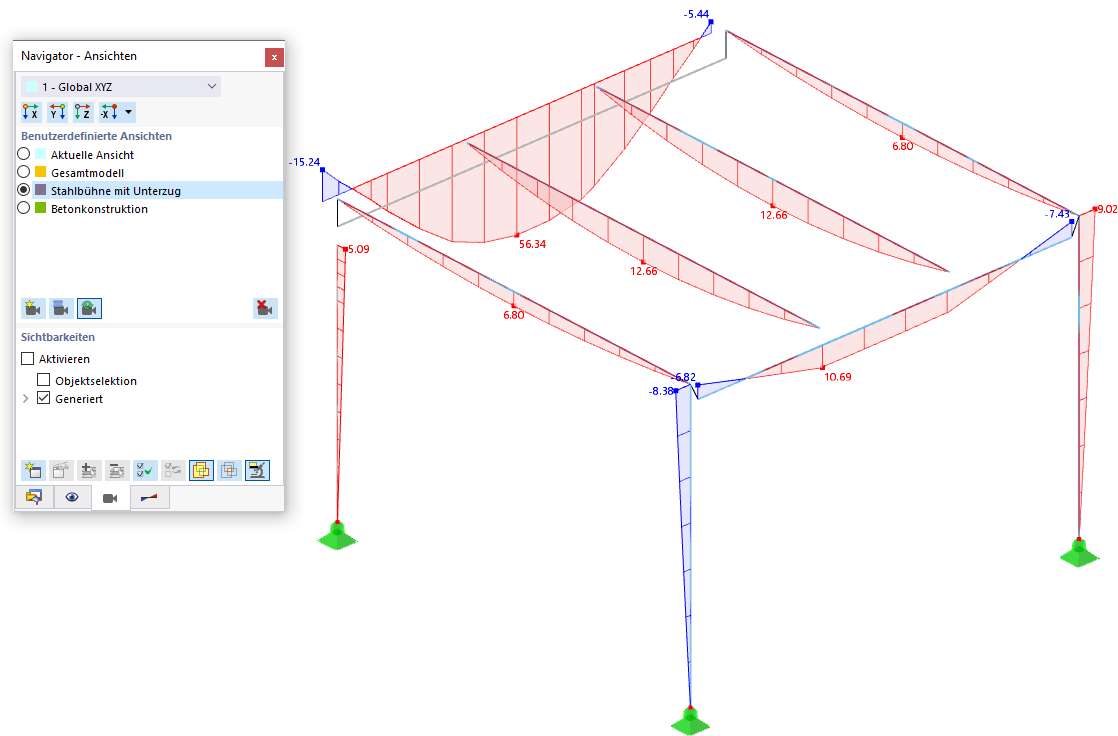Create a new user-defined view (camera with star)
The height and width of the screenshot is (736, 1118).
point(33,308)
